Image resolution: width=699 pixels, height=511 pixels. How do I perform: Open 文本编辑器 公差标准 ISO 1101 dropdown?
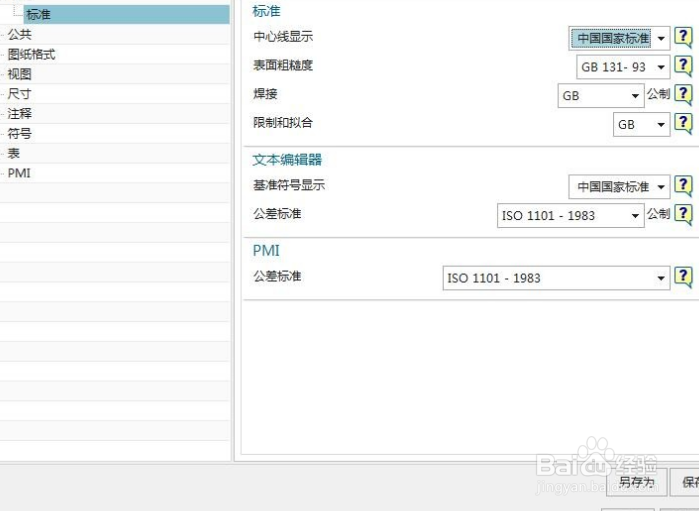[570, 215]
